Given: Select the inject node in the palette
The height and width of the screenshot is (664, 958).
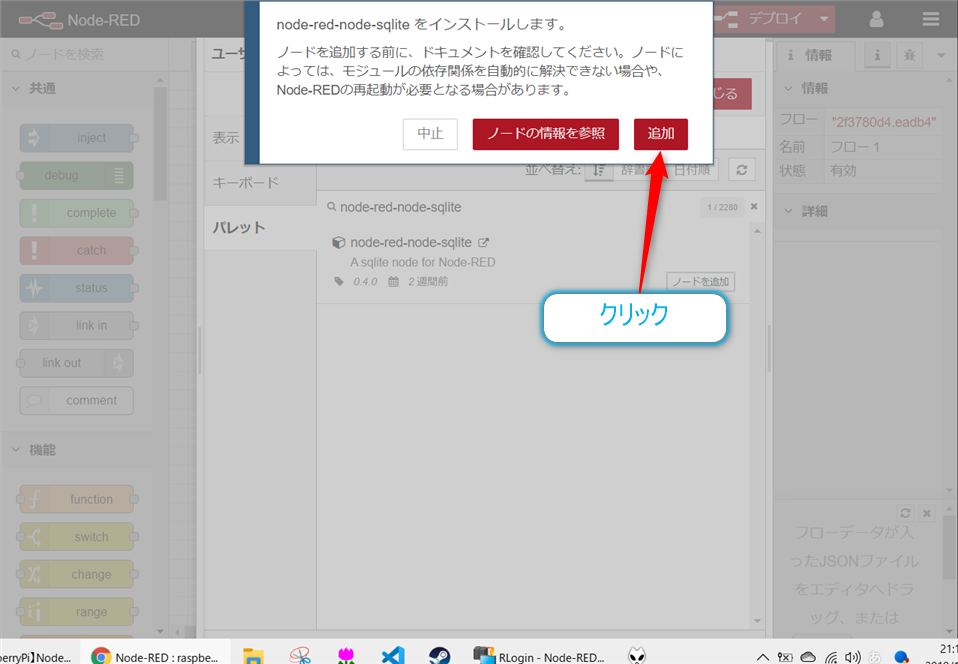Looking at the screenshot, I should [x=76, y=138].
